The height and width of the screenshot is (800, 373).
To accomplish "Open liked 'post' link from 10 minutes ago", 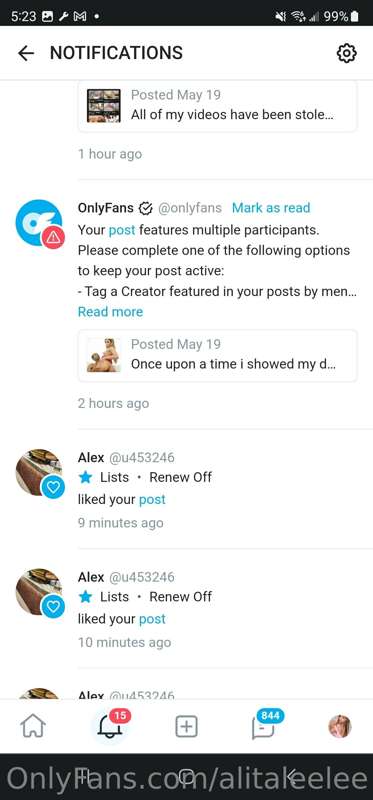I will coord(152,619).
